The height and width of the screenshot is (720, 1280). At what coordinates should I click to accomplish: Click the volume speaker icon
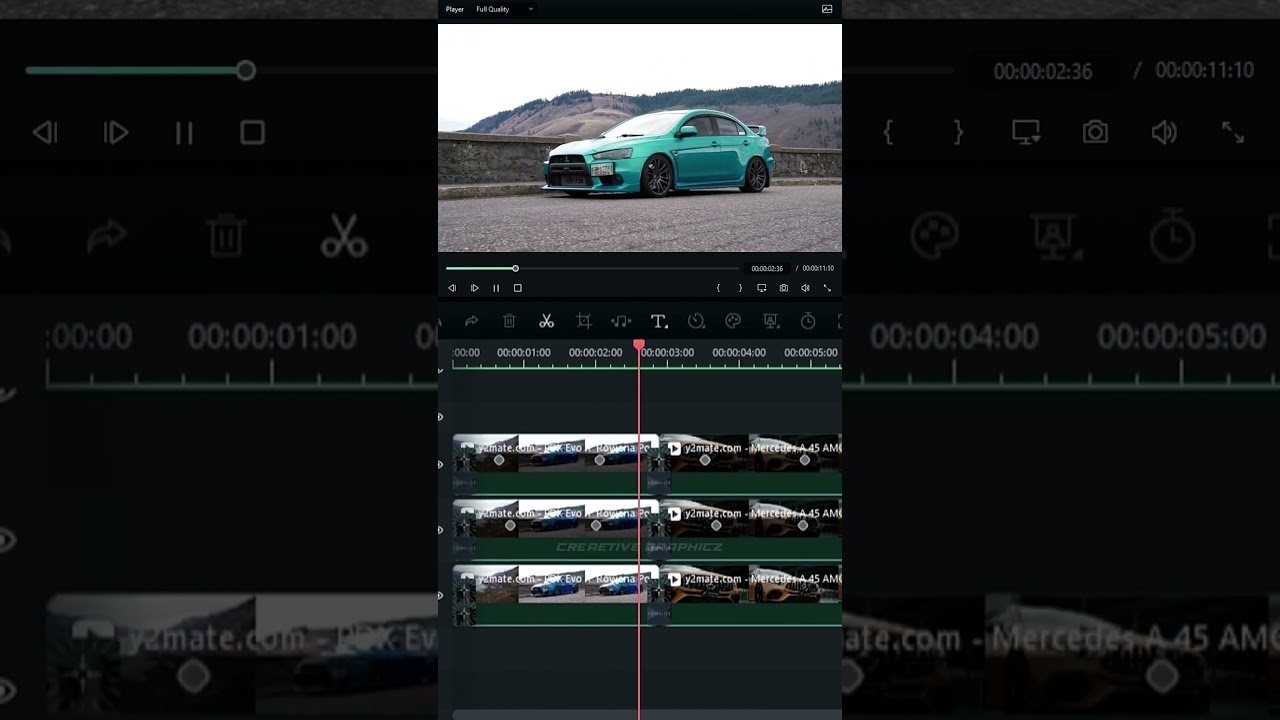[x=805, y=288]
